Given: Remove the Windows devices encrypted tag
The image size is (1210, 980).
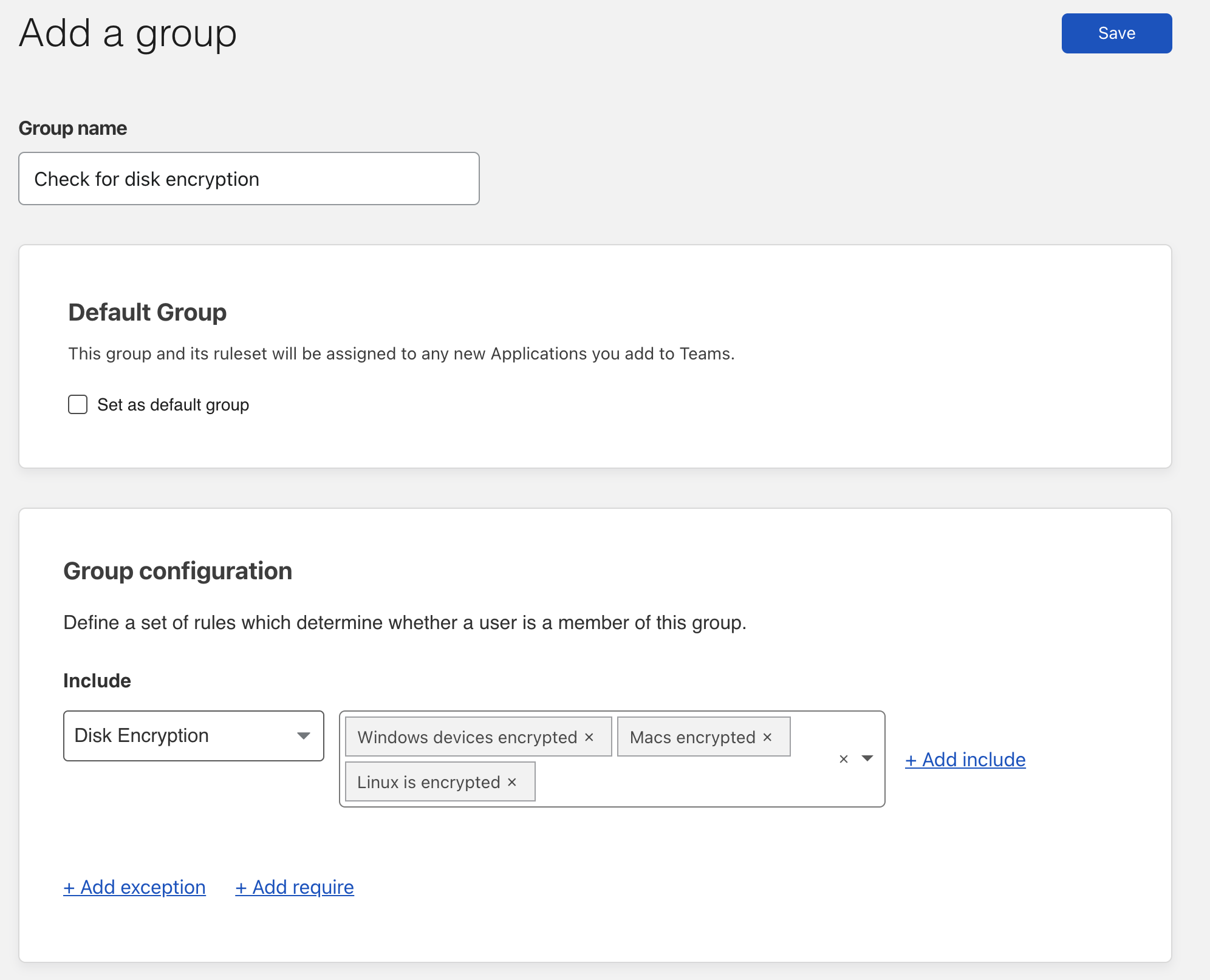Looking at the screenshot, I should [589, 737].
